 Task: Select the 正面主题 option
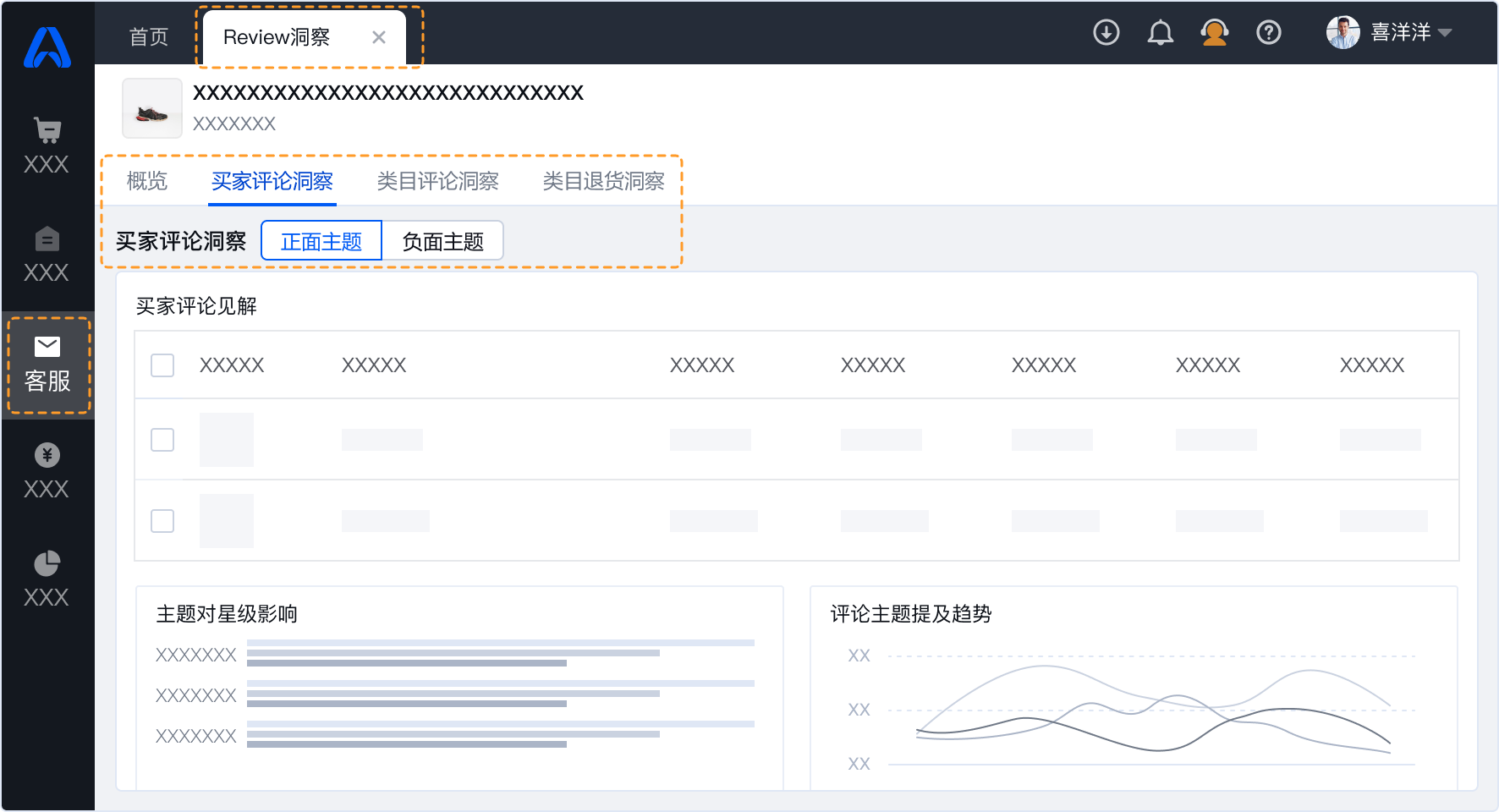pos(322,240)
